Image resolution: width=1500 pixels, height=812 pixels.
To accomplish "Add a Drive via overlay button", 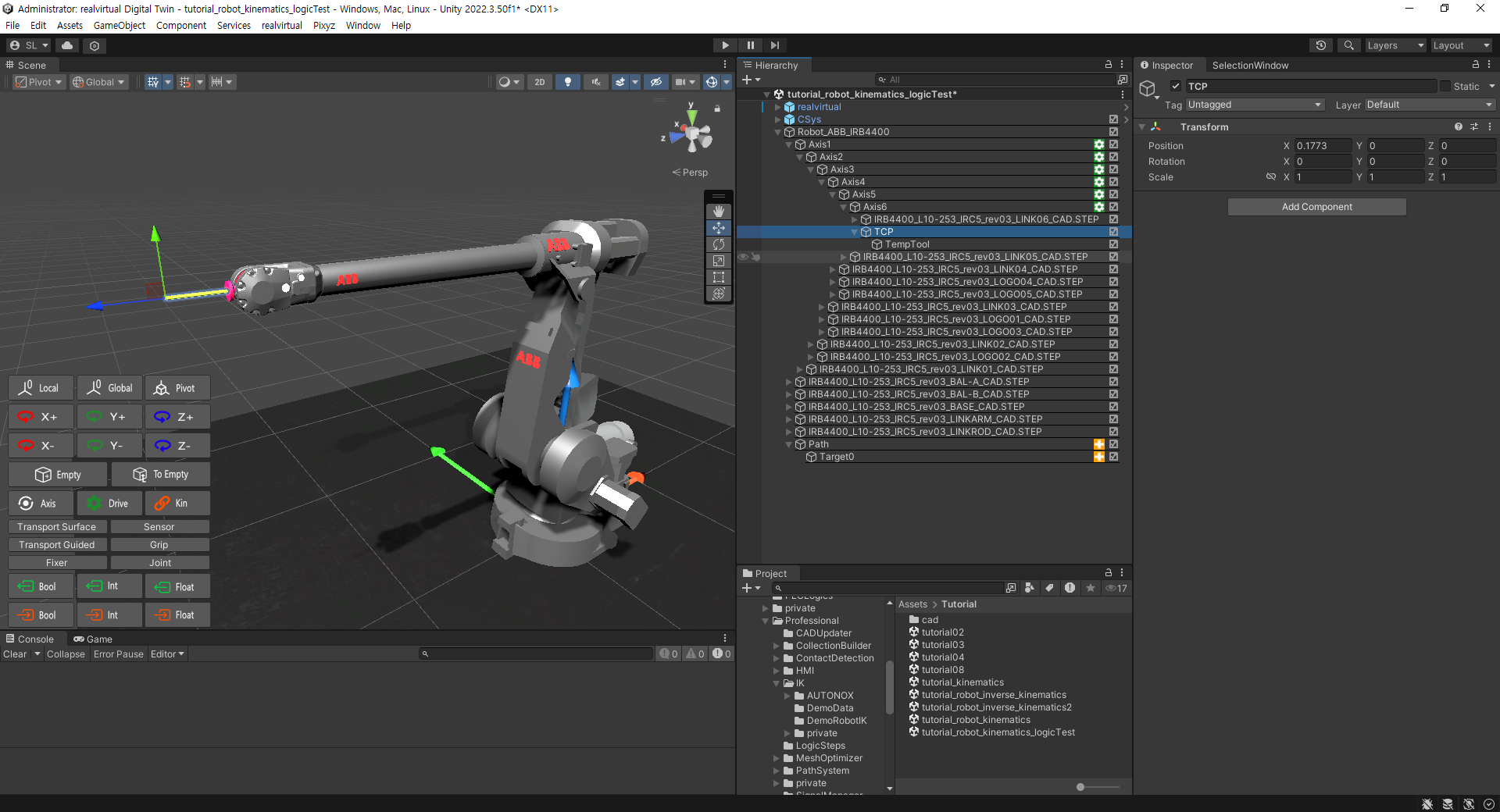I will tap(109, 504).
